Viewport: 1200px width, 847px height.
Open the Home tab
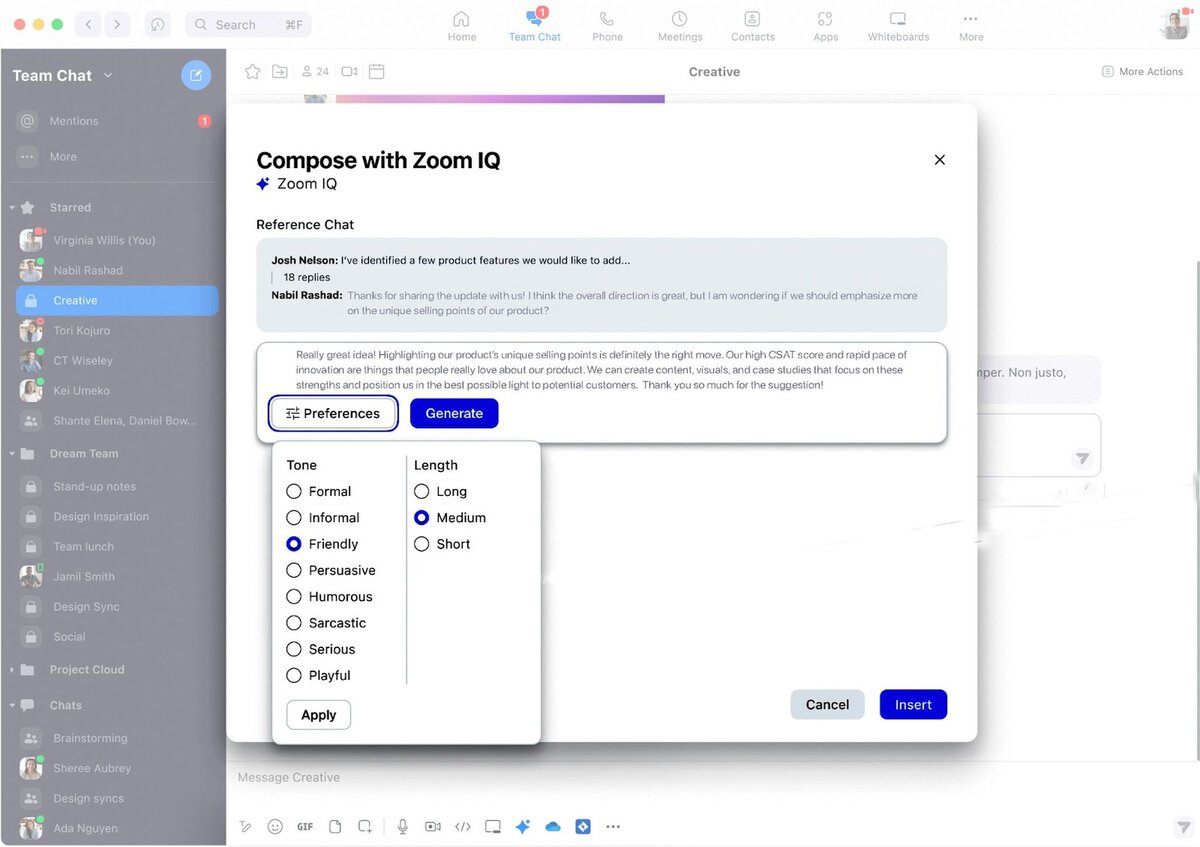coord(461,26)
